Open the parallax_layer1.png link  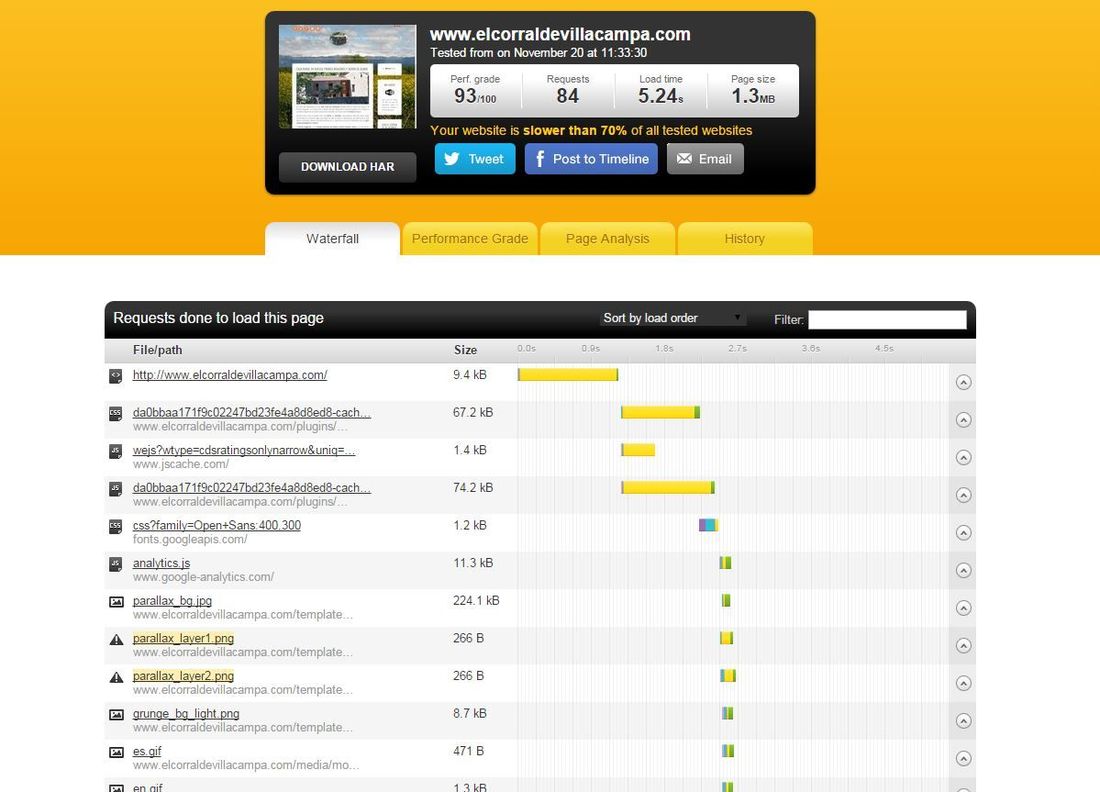coord(183,638)
